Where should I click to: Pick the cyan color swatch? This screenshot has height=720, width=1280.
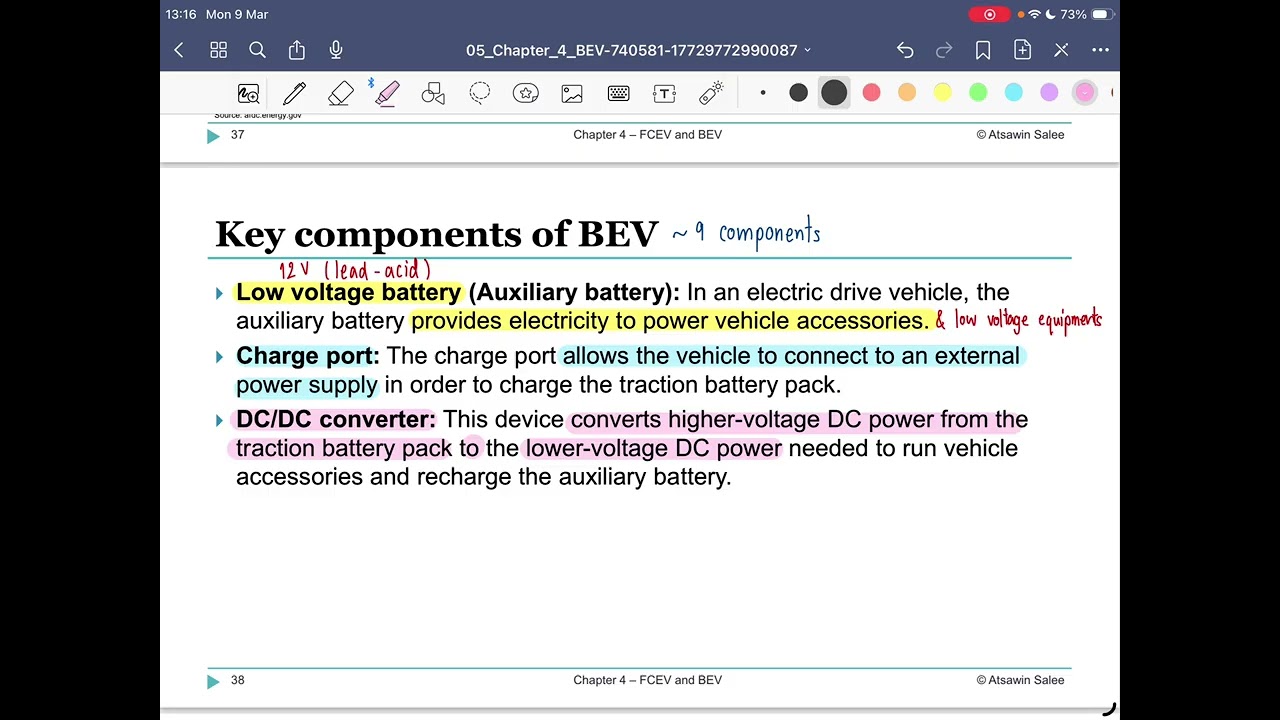(x=1014, y=93)
